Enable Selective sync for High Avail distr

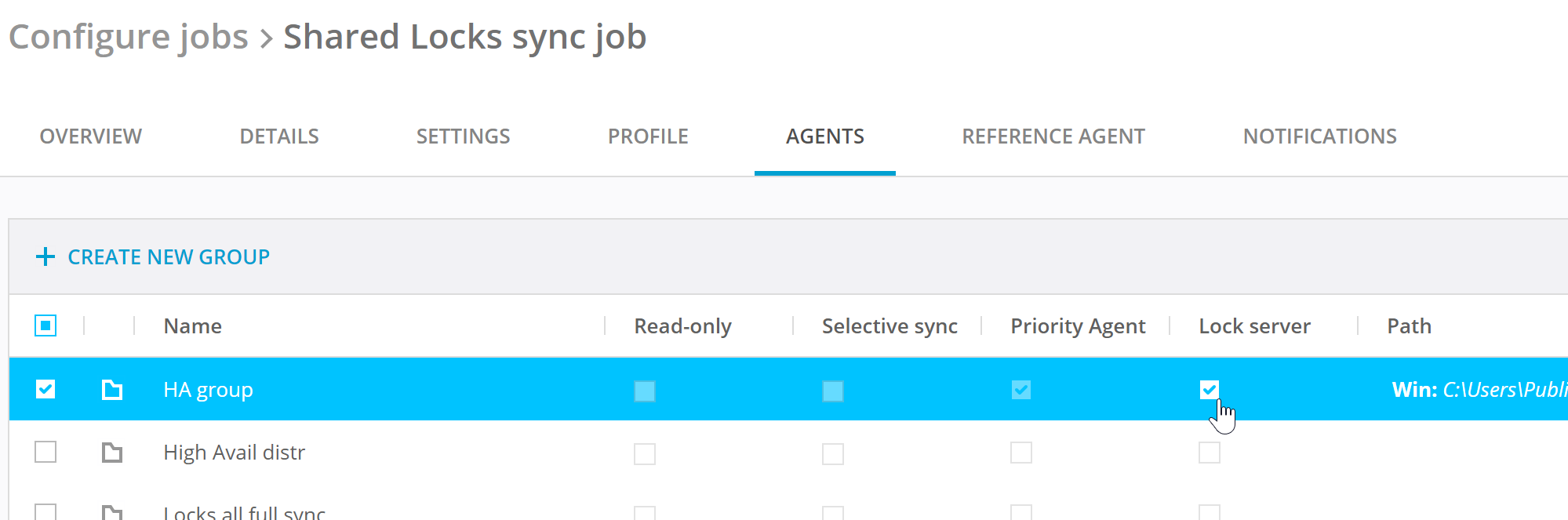(x=832, y=453)
